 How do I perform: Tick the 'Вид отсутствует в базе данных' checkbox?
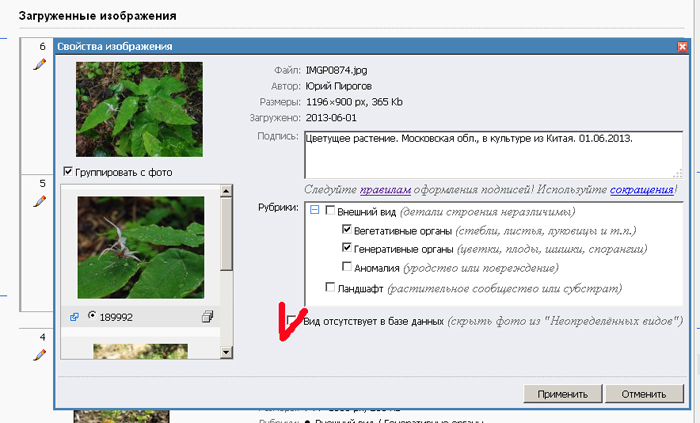[293, 321]
